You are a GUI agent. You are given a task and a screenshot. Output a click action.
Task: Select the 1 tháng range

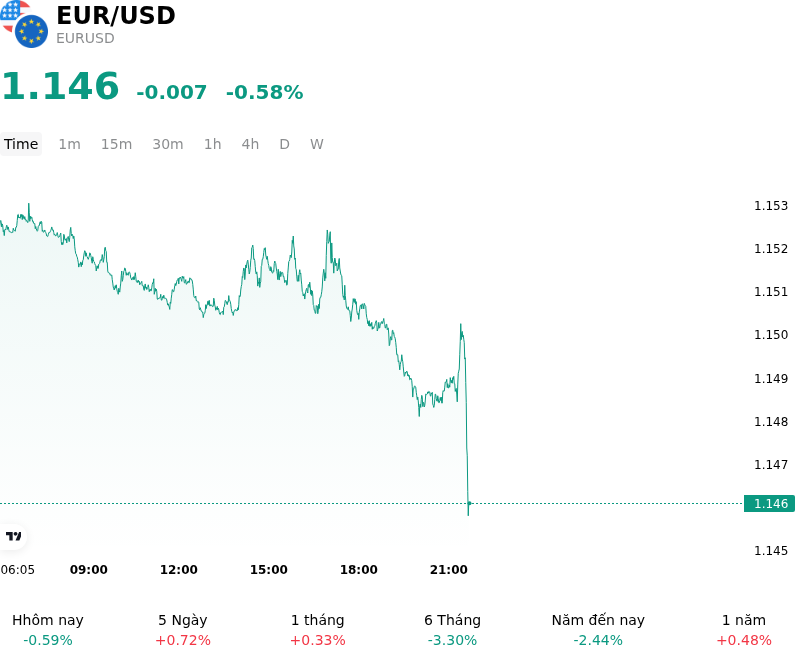click(317, 630)
